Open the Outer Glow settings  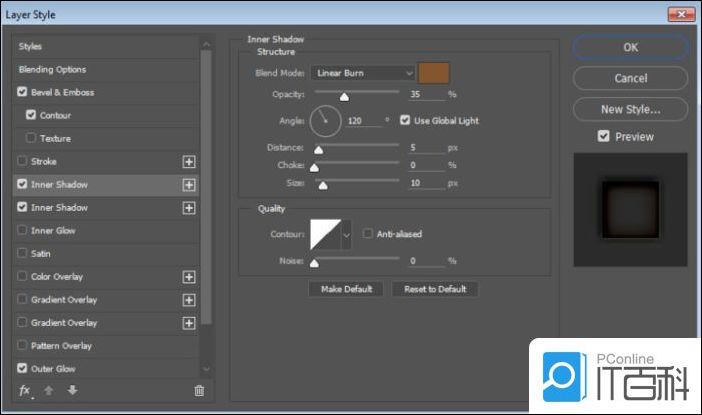53,369
